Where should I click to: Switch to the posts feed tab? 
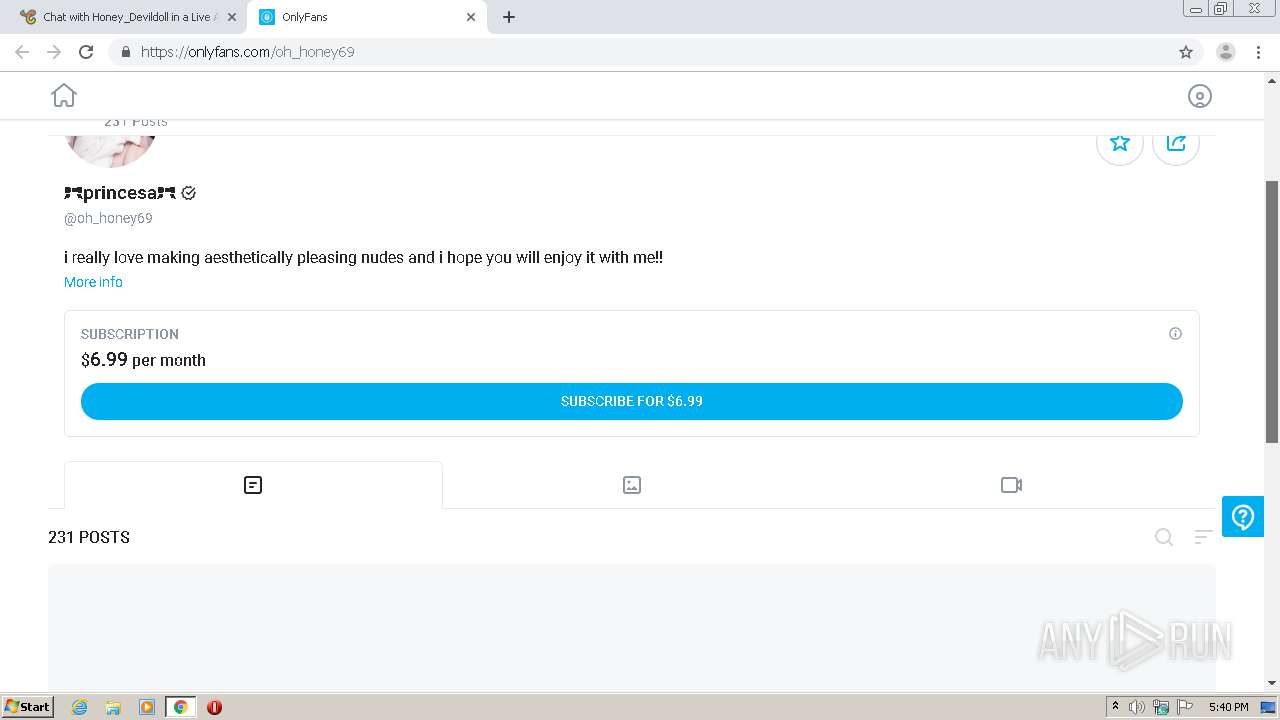pos(253,485)
